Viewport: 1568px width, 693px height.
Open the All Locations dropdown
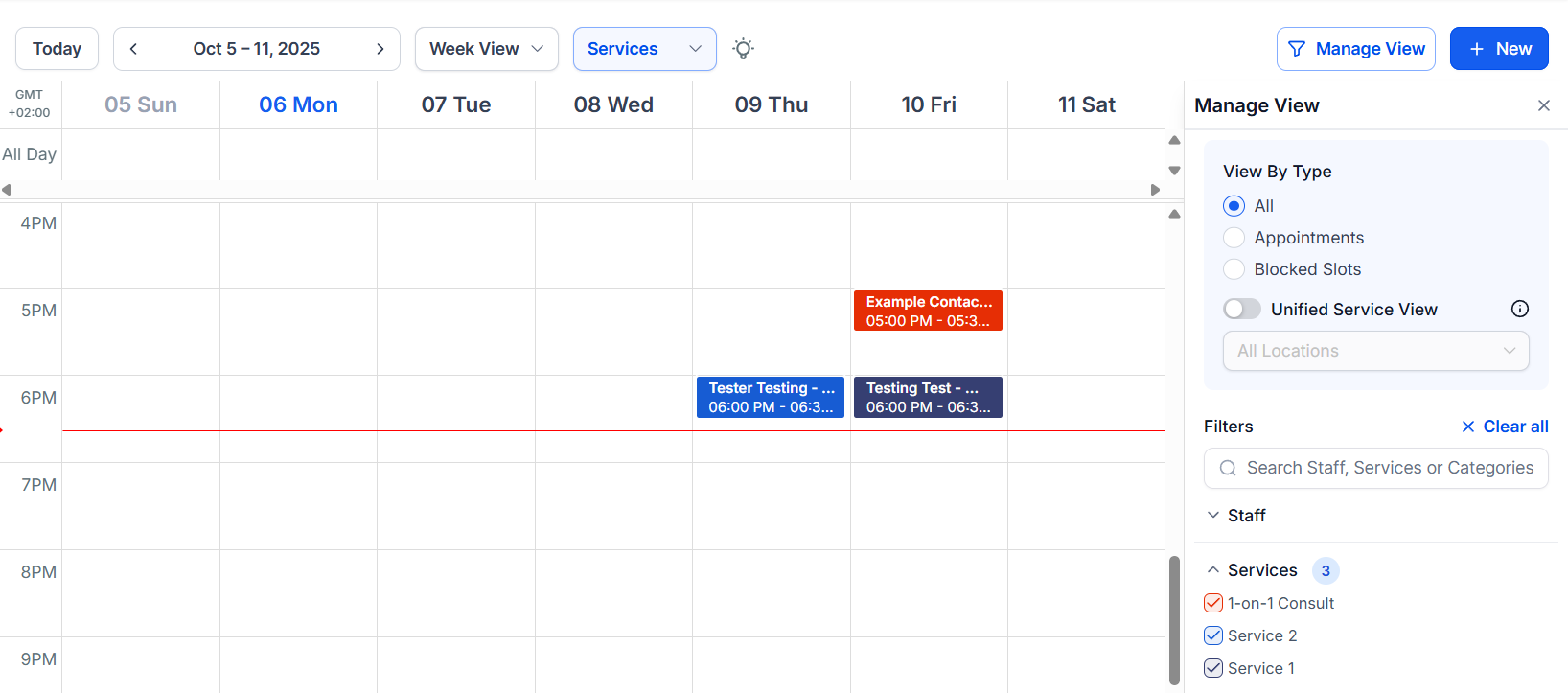tap(1375, 351)
